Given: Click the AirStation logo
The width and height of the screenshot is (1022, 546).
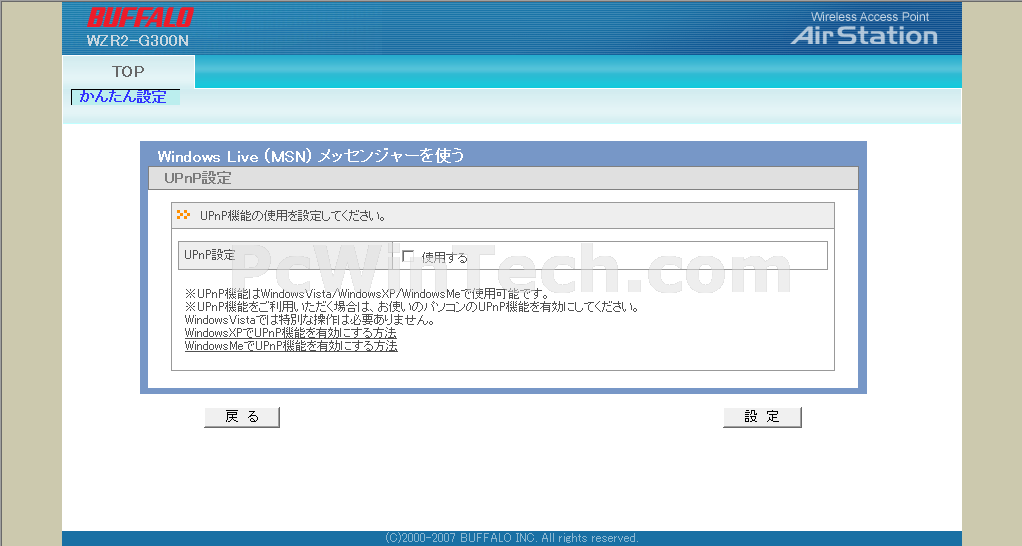Looking at the screenshot, I should click(x=864, y=35).
